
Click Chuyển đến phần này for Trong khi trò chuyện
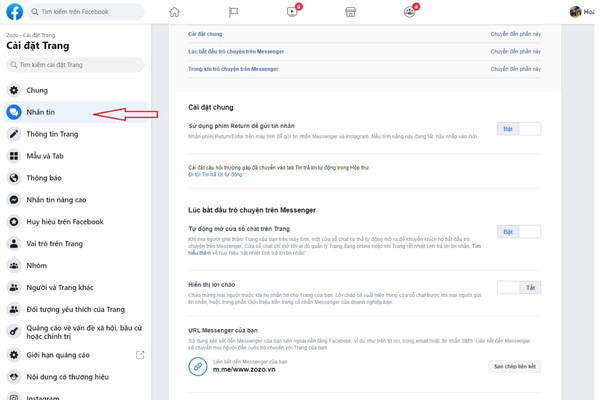point(515,69)
